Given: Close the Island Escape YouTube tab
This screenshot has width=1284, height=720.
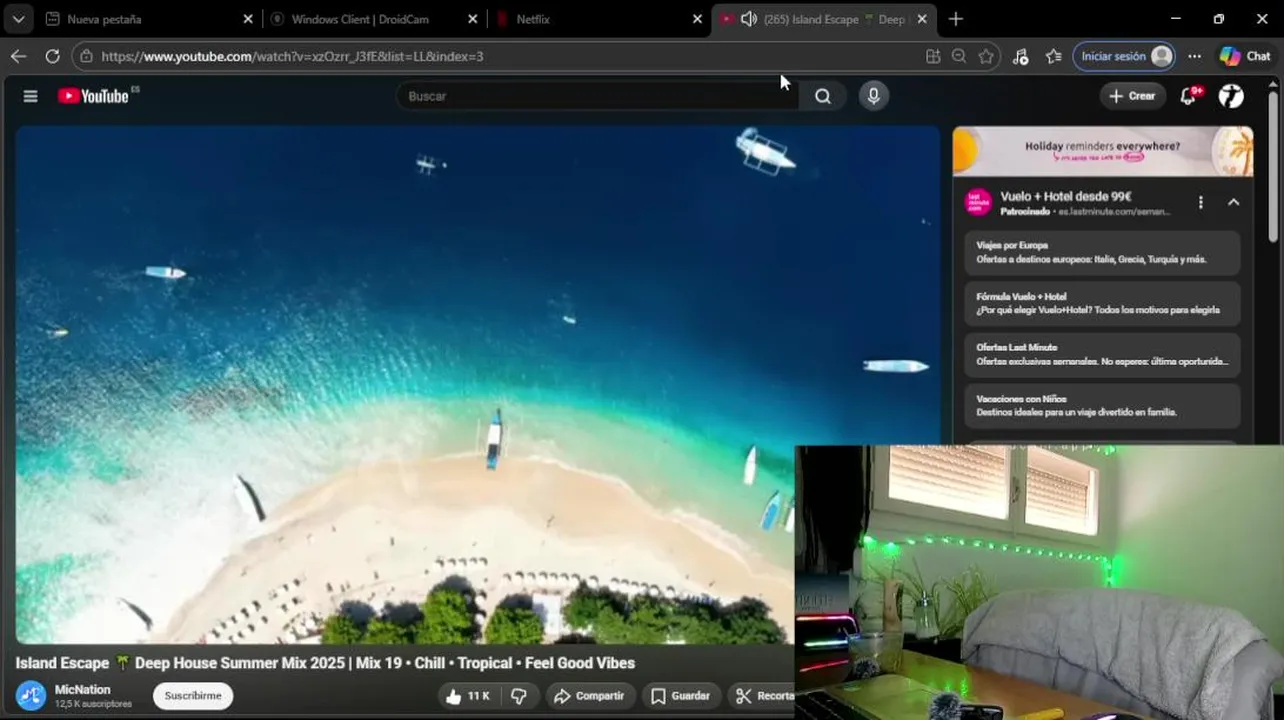Looking at the screenshot, I should pyautogui.click(x=922, y=19).
